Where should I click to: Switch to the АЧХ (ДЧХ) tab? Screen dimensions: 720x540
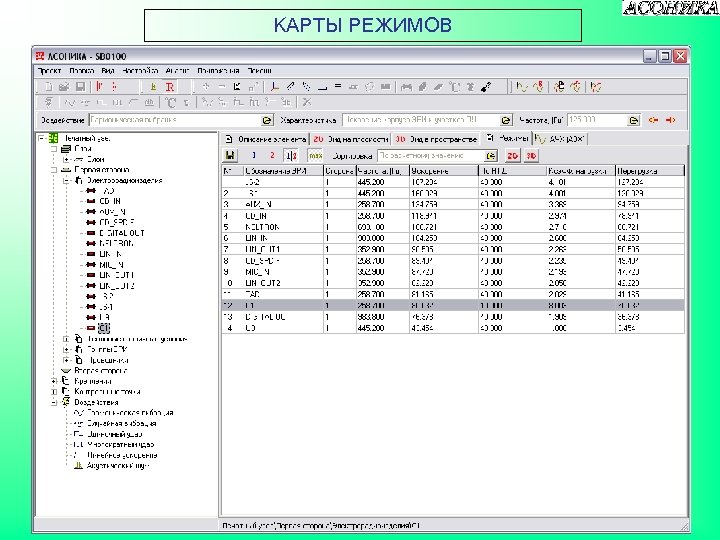(x=560, y=139)
